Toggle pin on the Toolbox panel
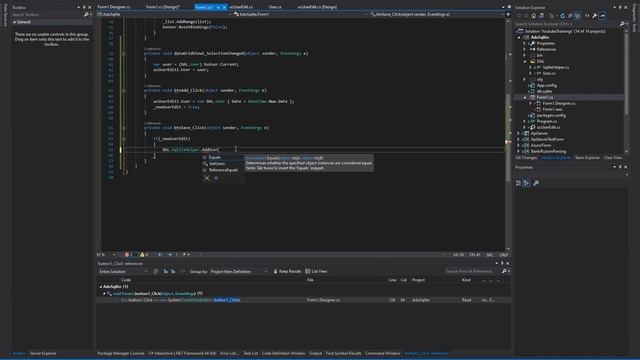Image resolution: width=640 pixels, height=360 pixels. point(84,7)
